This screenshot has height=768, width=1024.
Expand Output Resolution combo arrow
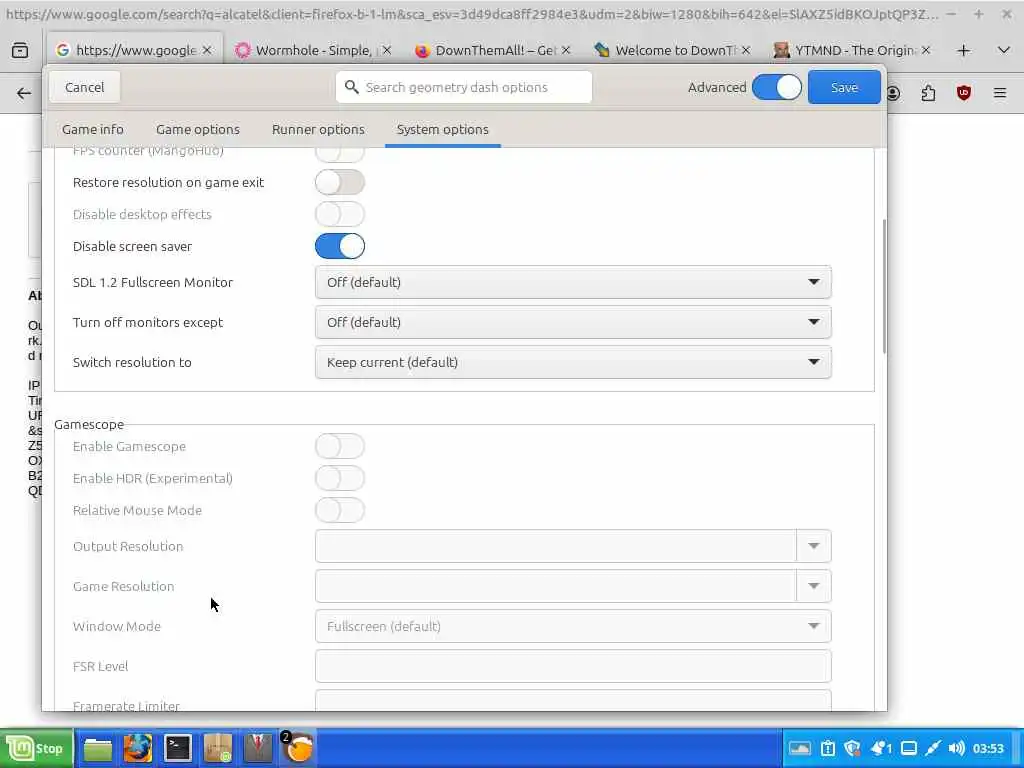(814, 546)
